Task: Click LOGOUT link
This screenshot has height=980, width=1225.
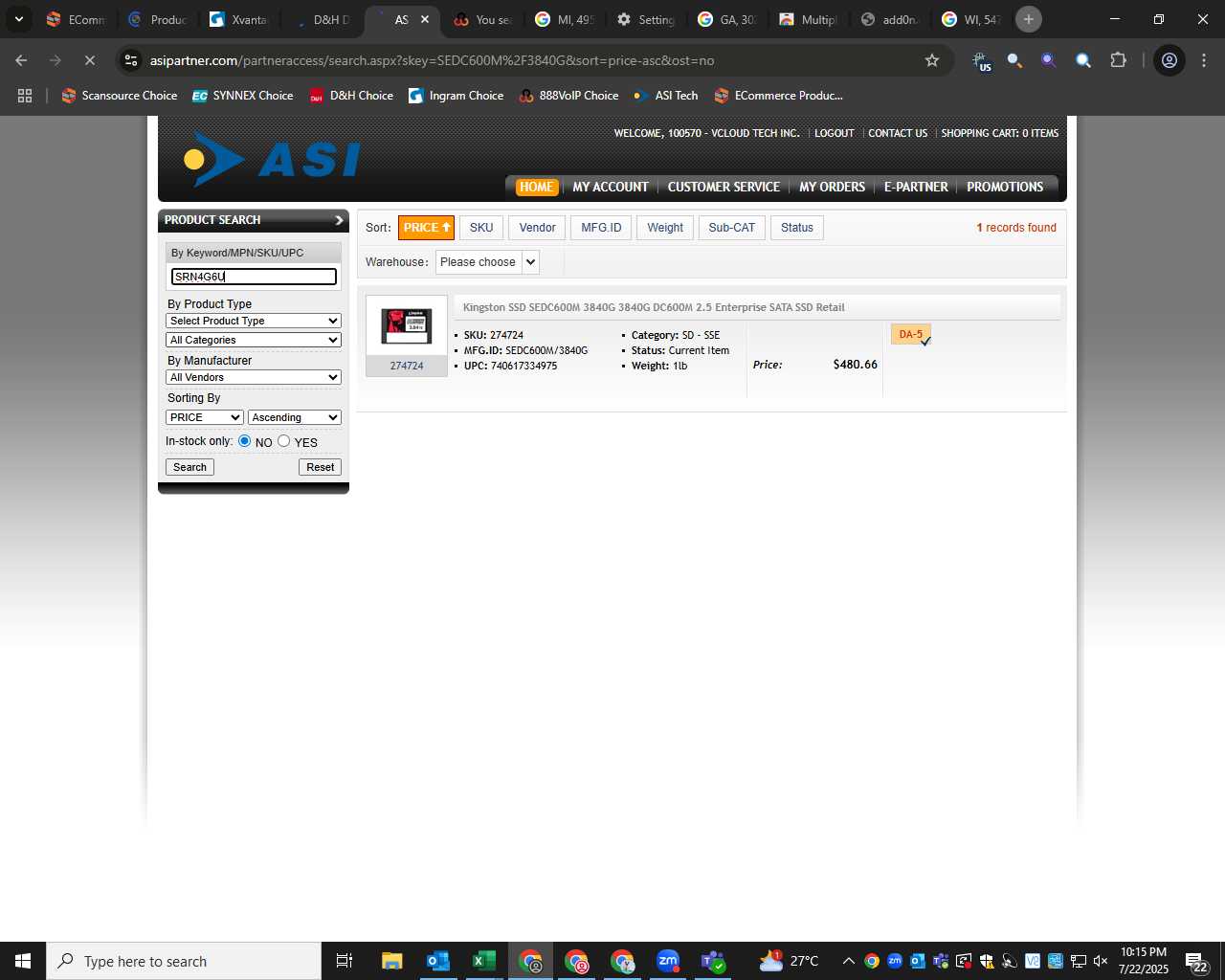Action: (x=834, y=133)
